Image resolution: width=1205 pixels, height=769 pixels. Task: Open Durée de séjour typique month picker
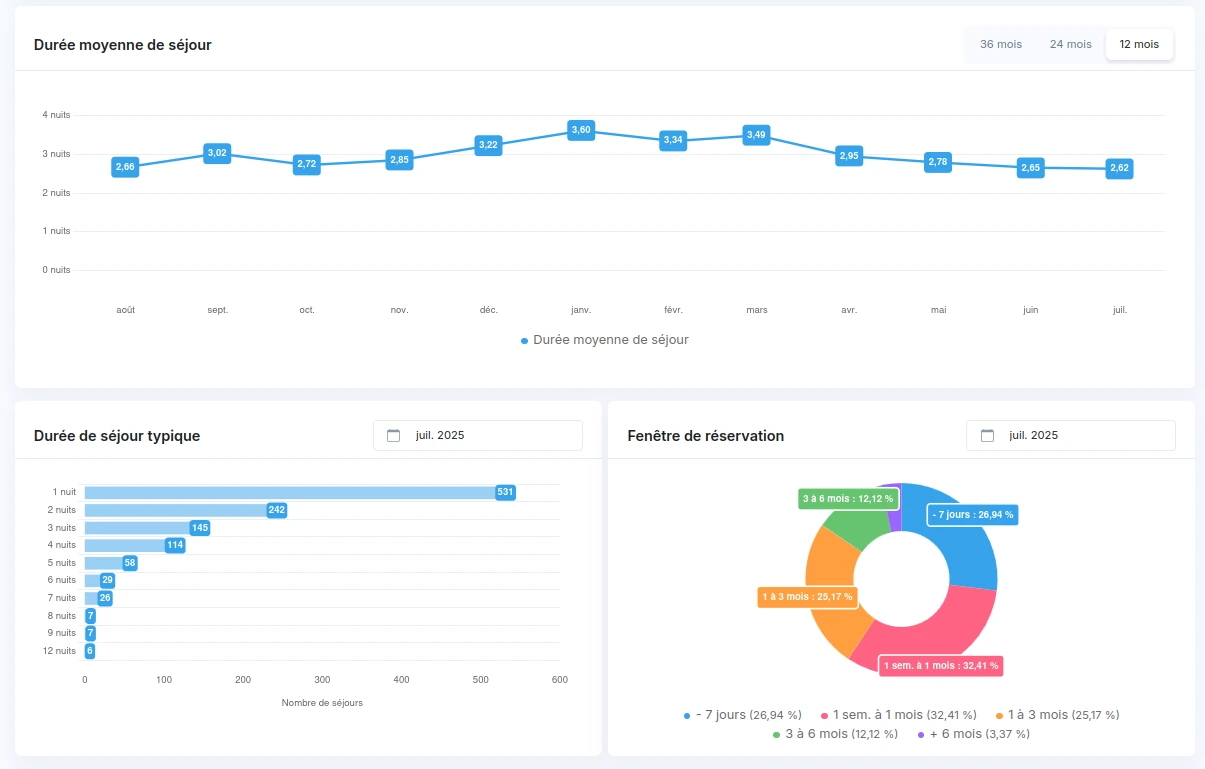click(x=477, y=435)
